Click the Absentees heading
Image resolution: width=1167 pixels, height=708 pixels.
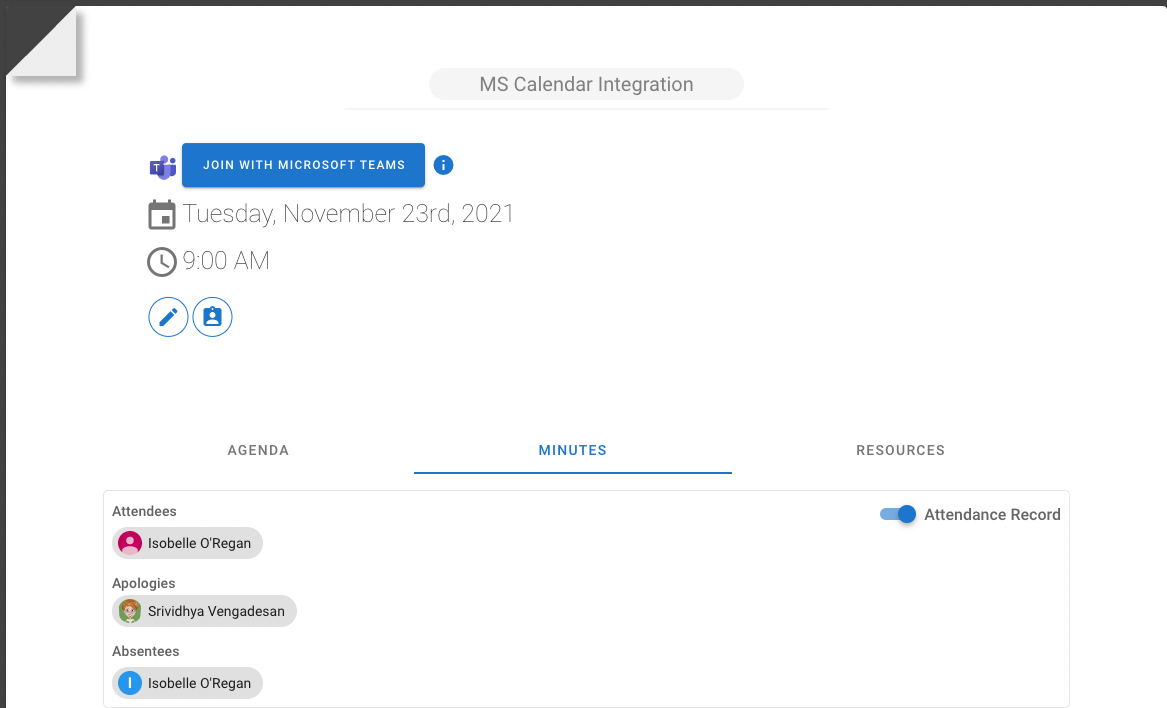[146, 651]
